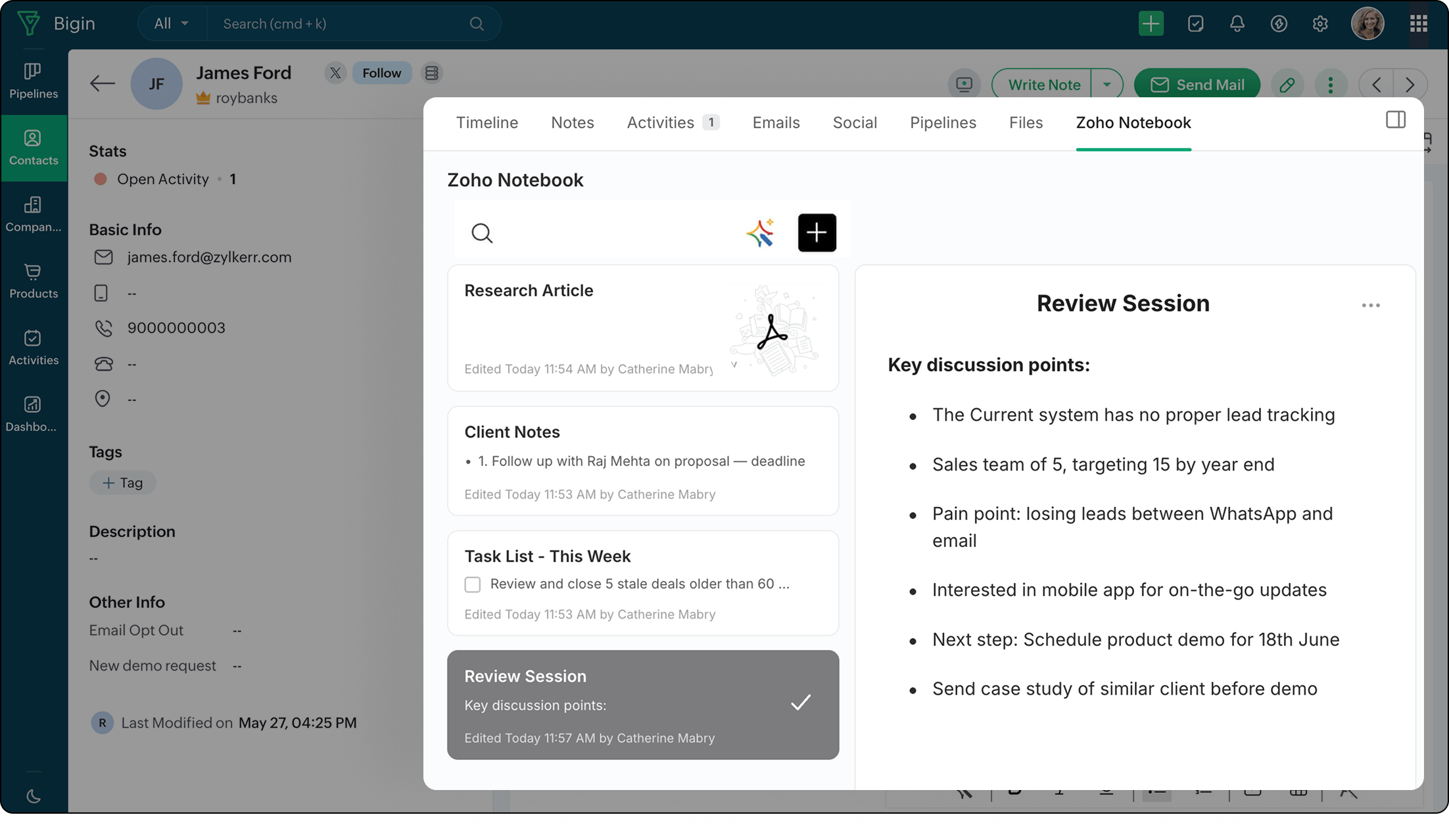Toggle the side panel layout icon

click(x=1396, y=120)
